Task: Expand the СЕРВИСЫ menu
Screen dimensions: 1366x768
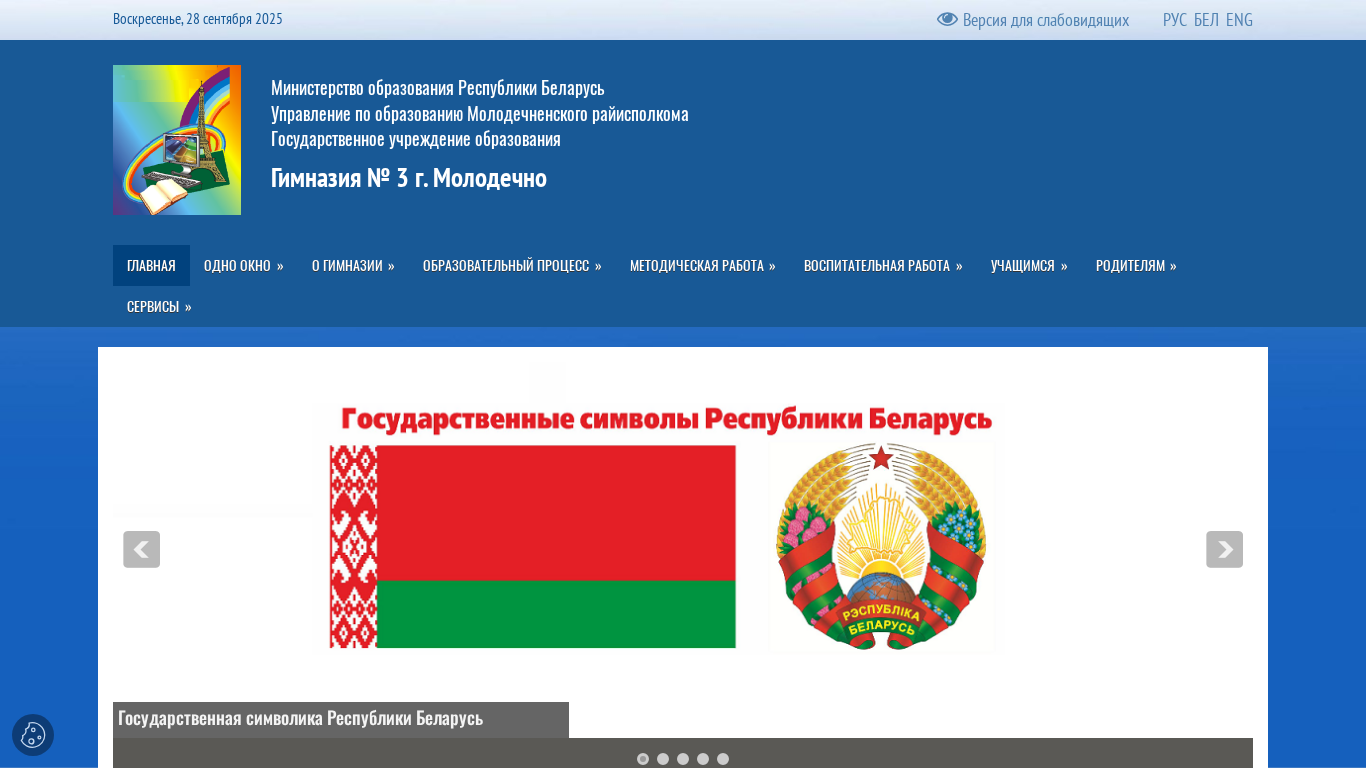Action: 159,307
